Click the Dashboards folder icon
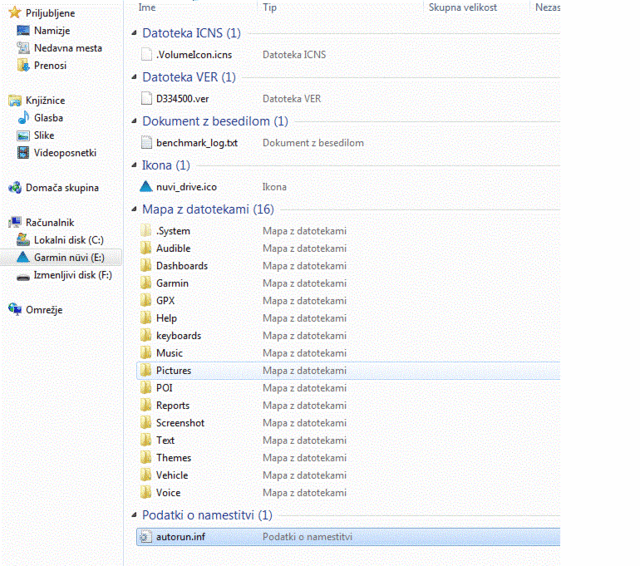The image size is (640, 566). 146,266
